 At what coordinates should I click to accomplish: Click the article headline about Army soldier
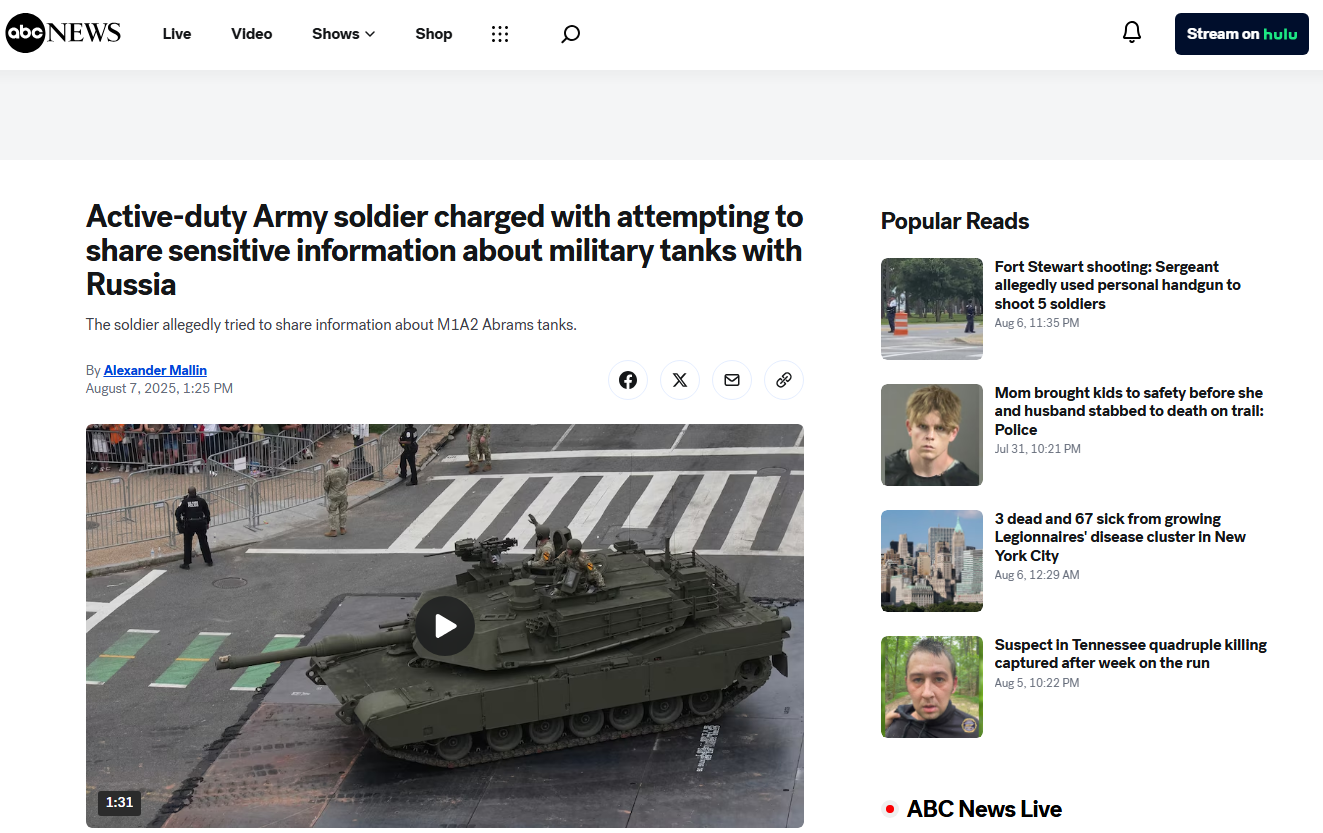[445, 250]
